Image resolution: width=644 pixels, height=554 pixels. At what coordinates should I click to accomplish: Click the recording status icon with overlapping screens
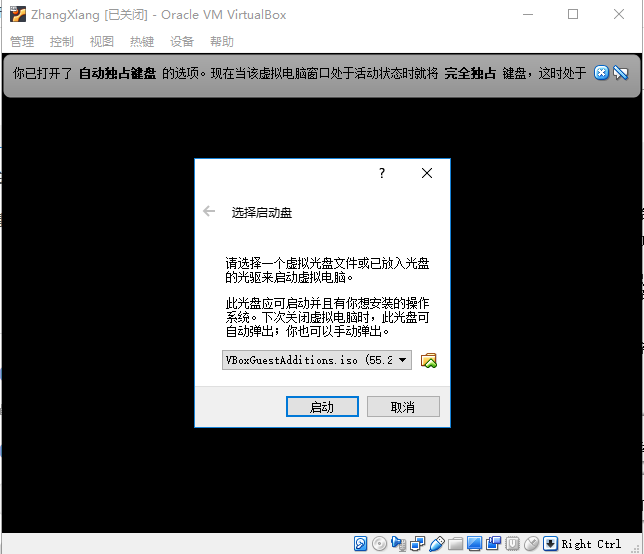pos(493,543)
